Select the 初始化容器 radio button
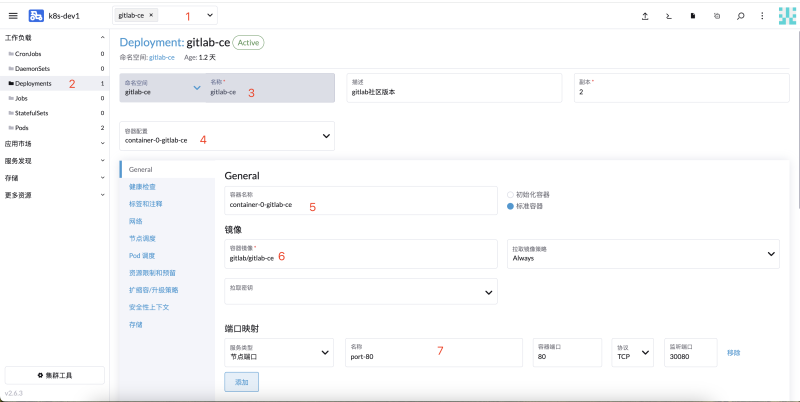 [x=510, y=194]
